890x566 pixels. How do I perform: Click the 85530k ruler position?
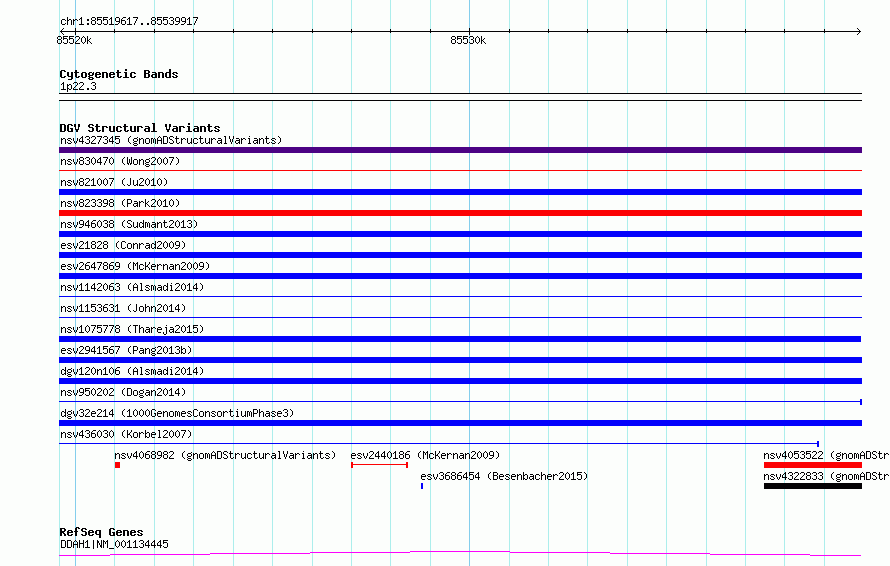[468, 40]
